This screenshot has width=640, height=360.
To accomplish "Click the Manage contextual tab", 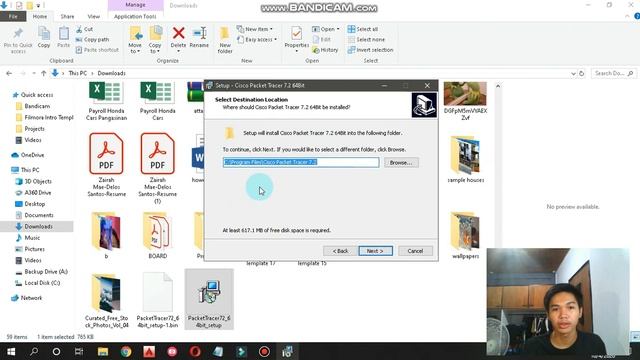I will tap(136, 5).
